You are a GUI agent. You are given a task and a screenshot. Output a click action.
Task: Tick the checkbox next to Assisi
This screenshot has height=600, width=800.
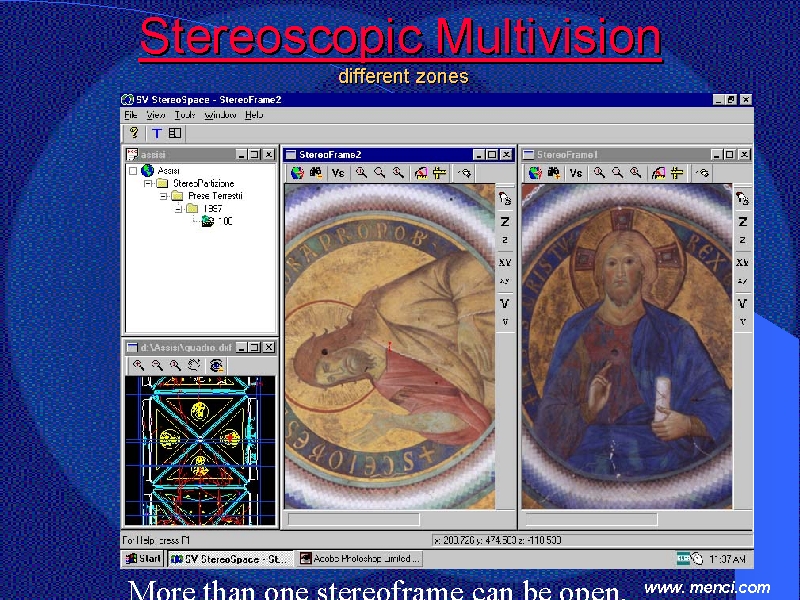pos(133,170)
